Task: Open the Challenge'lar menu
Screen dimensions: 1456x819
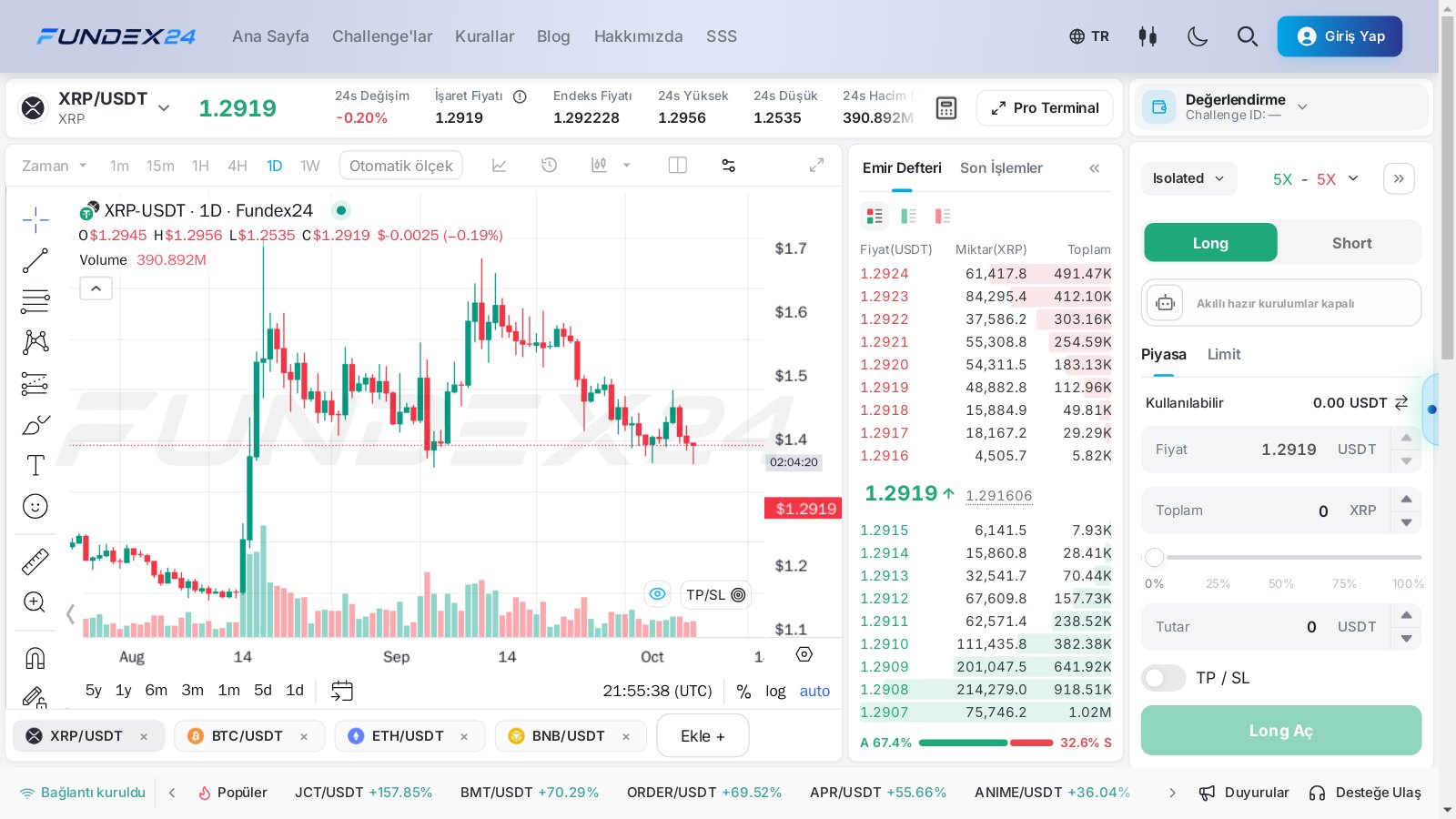Action: tap(382, 36)
